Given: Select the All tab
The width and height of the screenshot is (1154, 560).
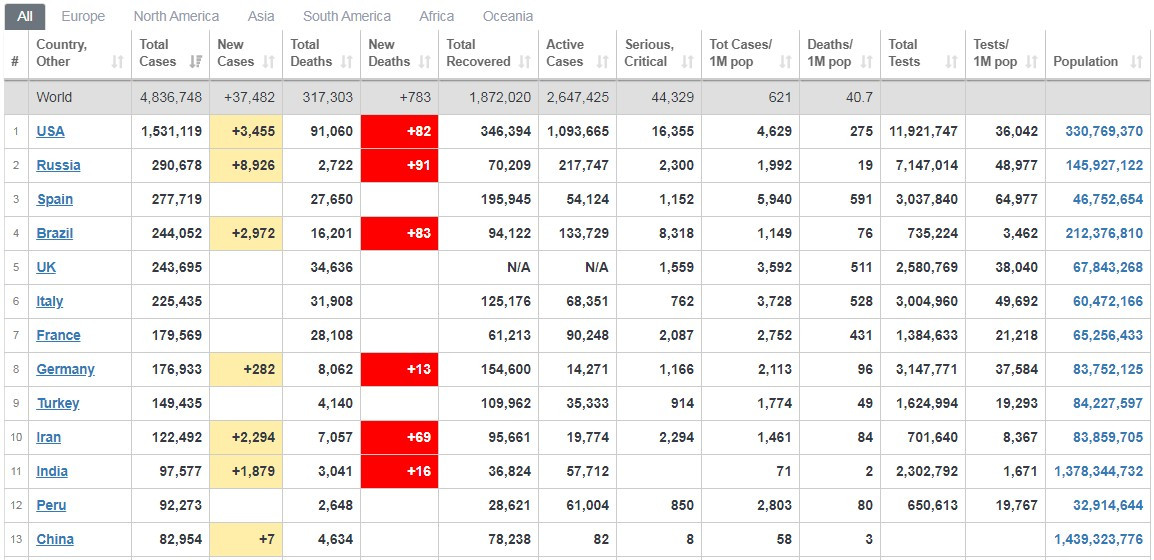Looking at the screenshot, I should [25, 16].
